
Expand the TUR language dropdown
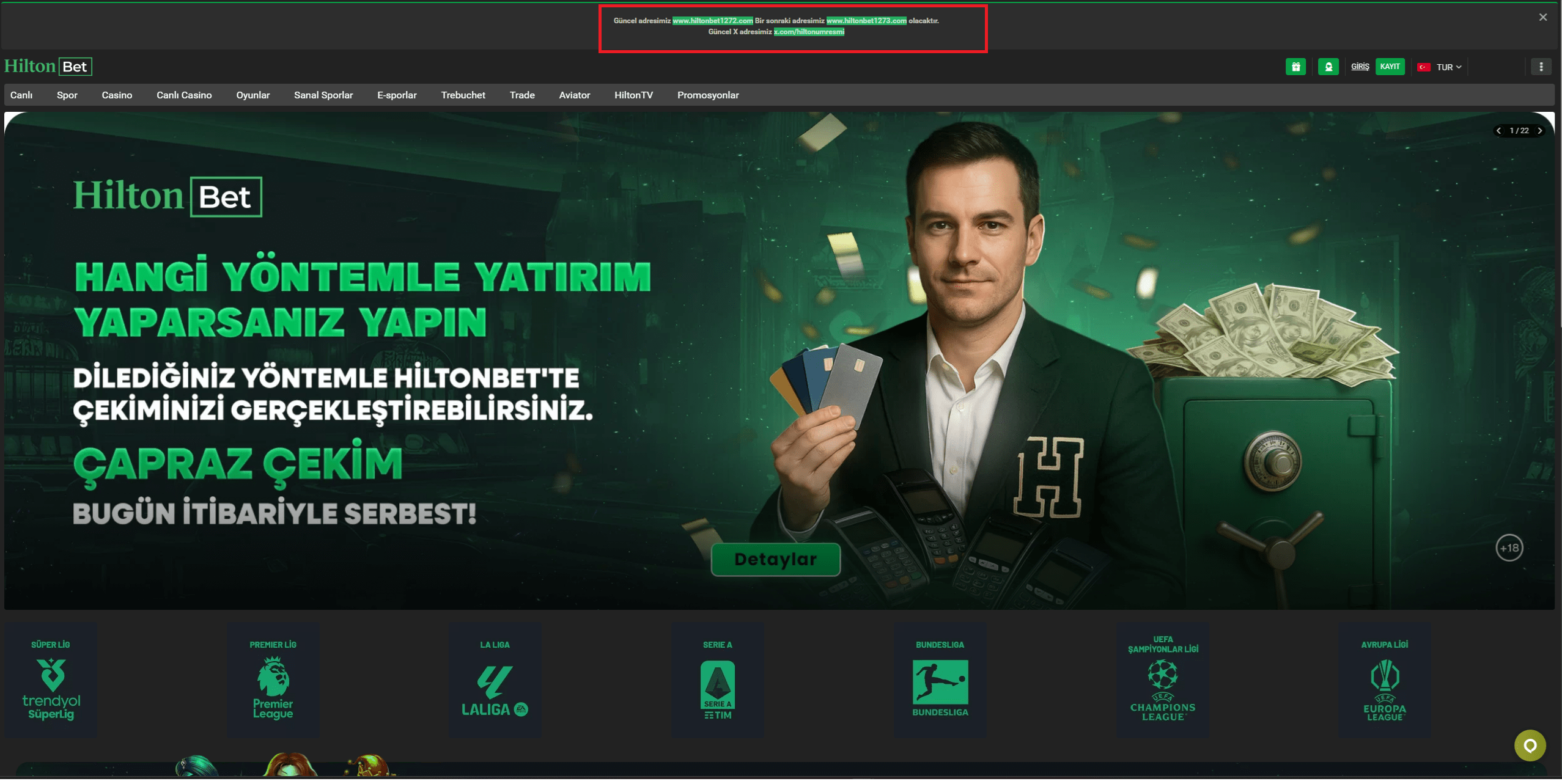coord(1449,67)
